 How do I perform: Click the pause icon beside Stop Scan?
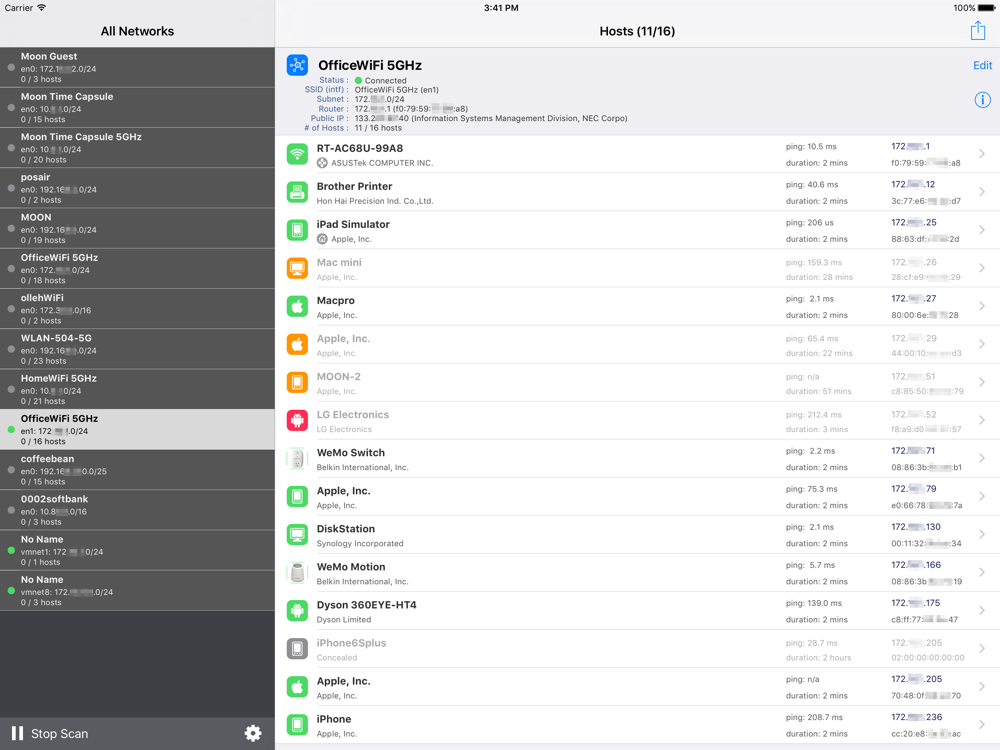pyautogui.click(x=17, y=733)
